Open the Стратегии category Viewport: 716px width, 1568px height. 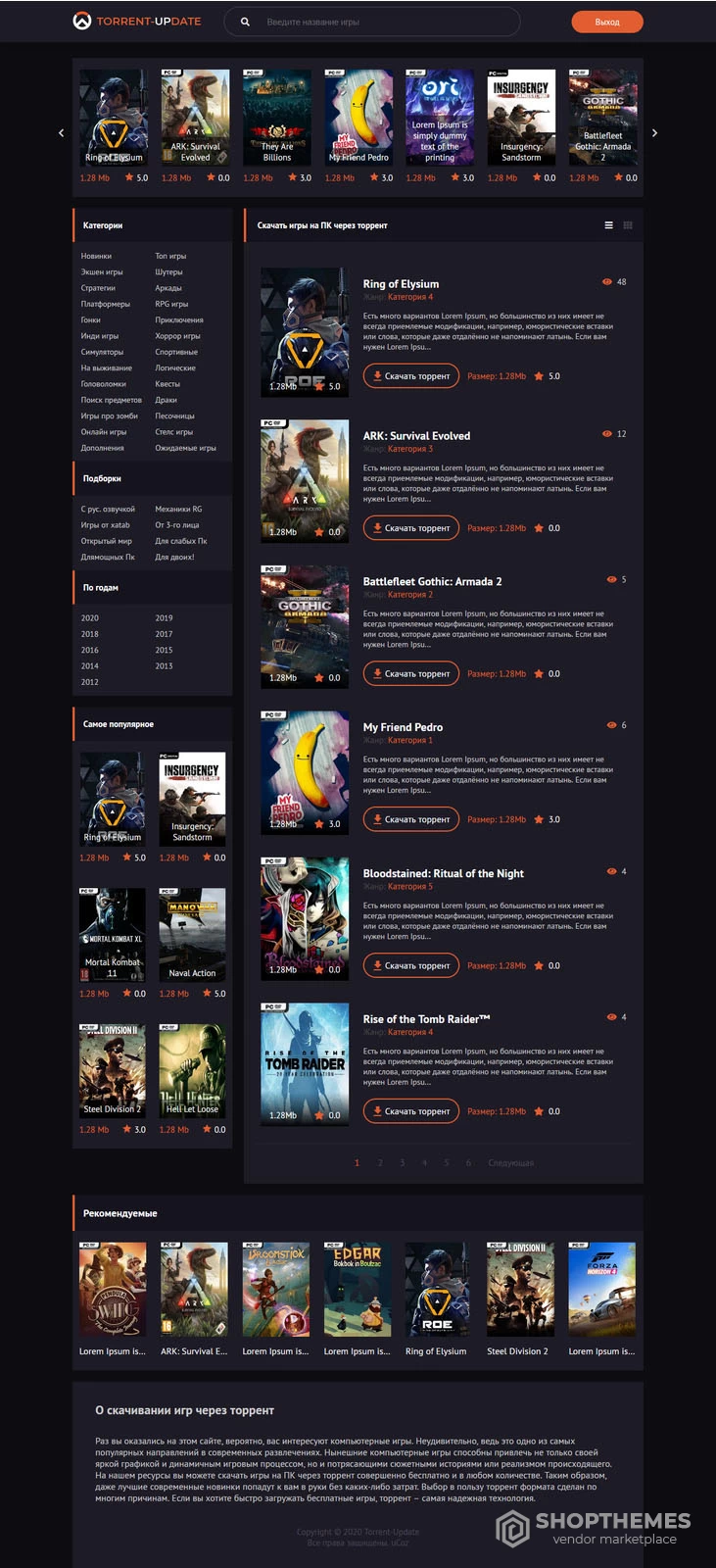pyautogui.click(x=98, y=288)
